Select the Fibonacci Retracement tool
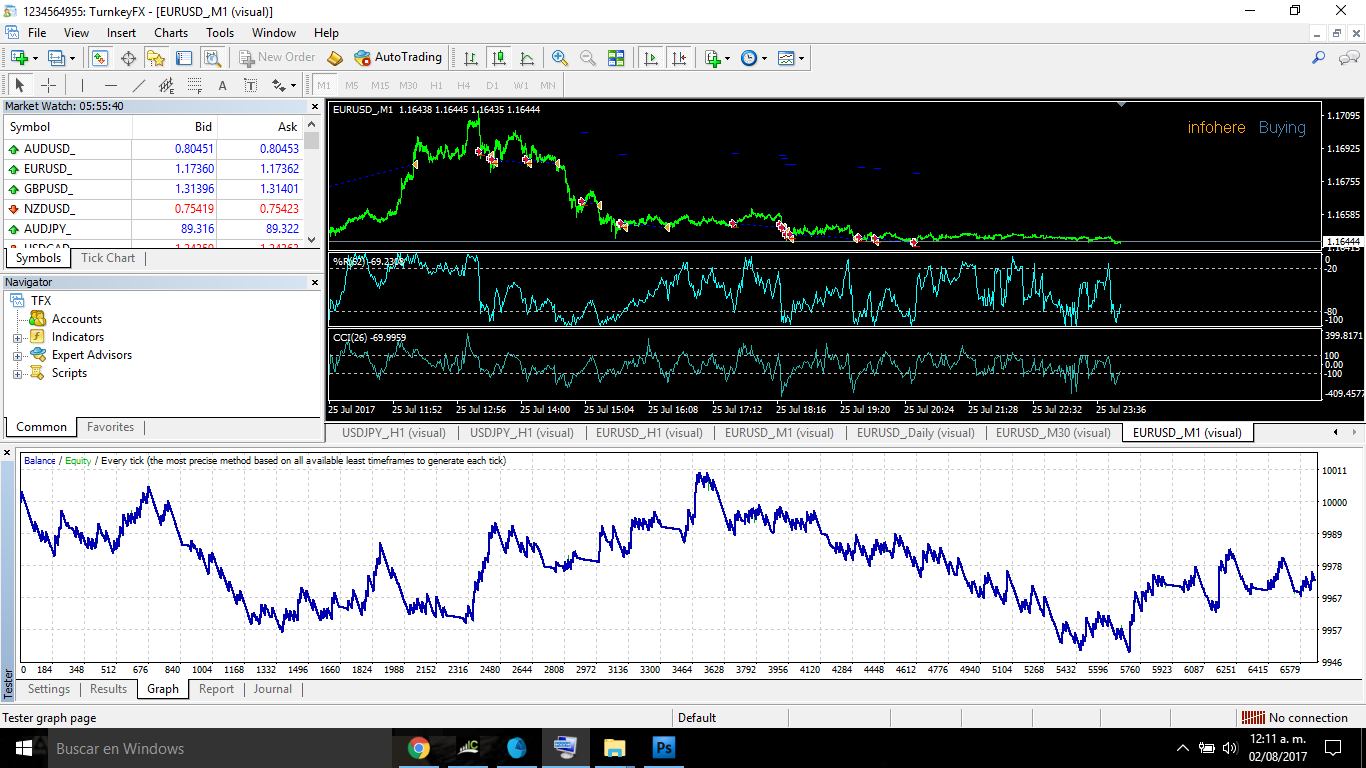The image size is (1366, 768). [x=195, y=85]
